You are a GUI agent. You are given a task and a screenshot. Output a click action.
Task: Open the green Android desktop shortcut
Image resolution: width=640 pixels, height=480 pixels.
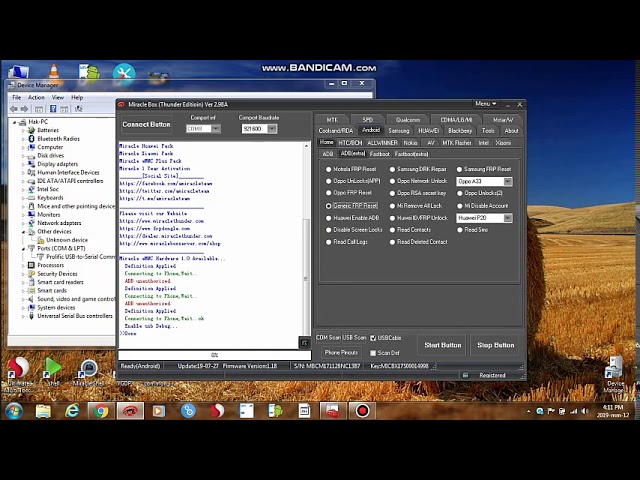89,71
